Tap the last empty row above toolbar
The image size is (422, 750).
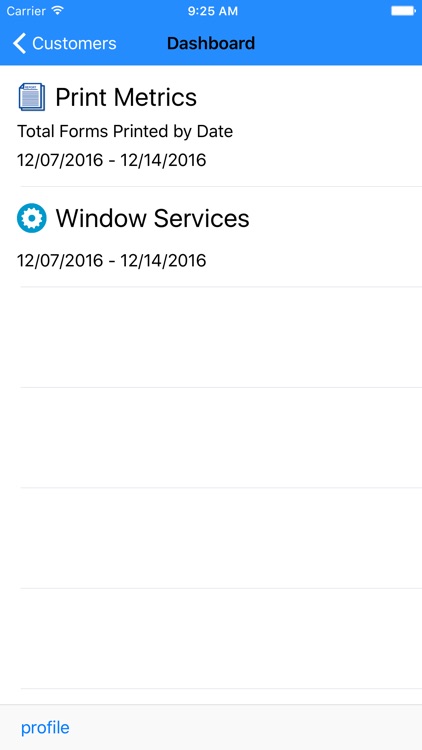point(211,639)
